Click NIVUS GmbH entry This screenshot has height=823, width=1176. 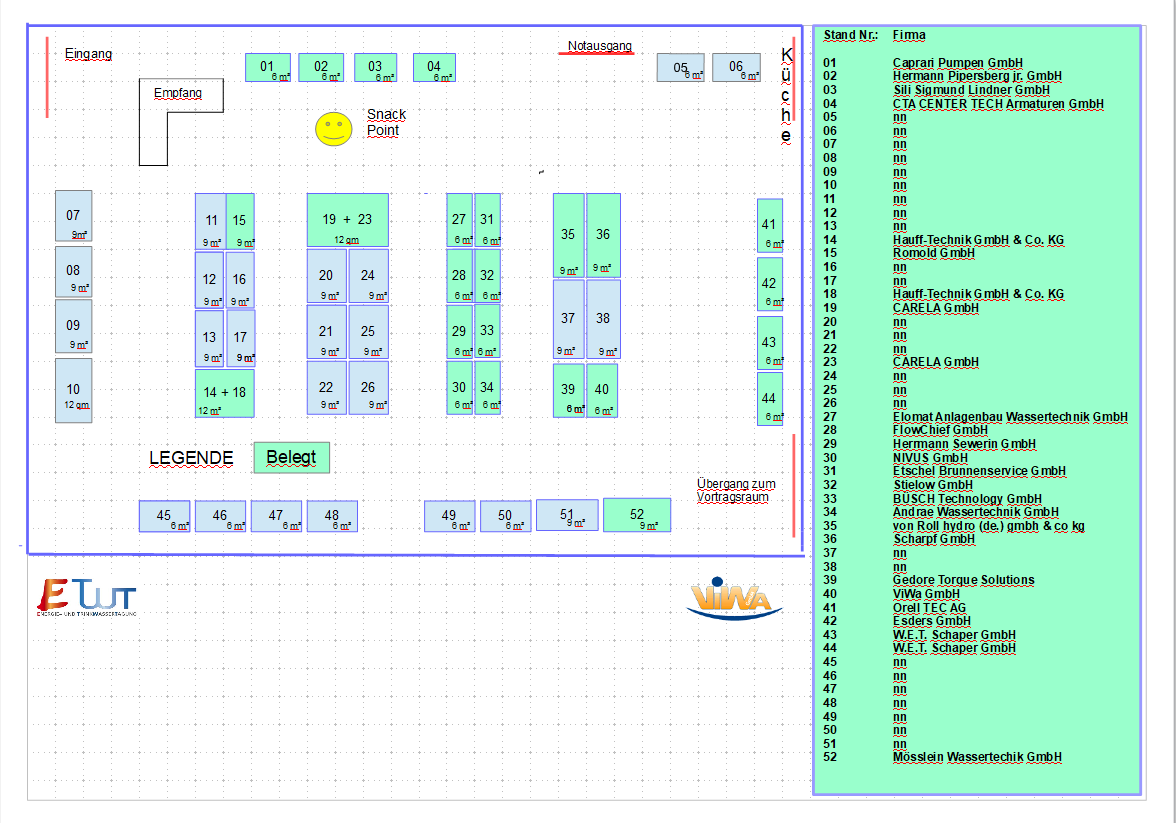[930, 458]
